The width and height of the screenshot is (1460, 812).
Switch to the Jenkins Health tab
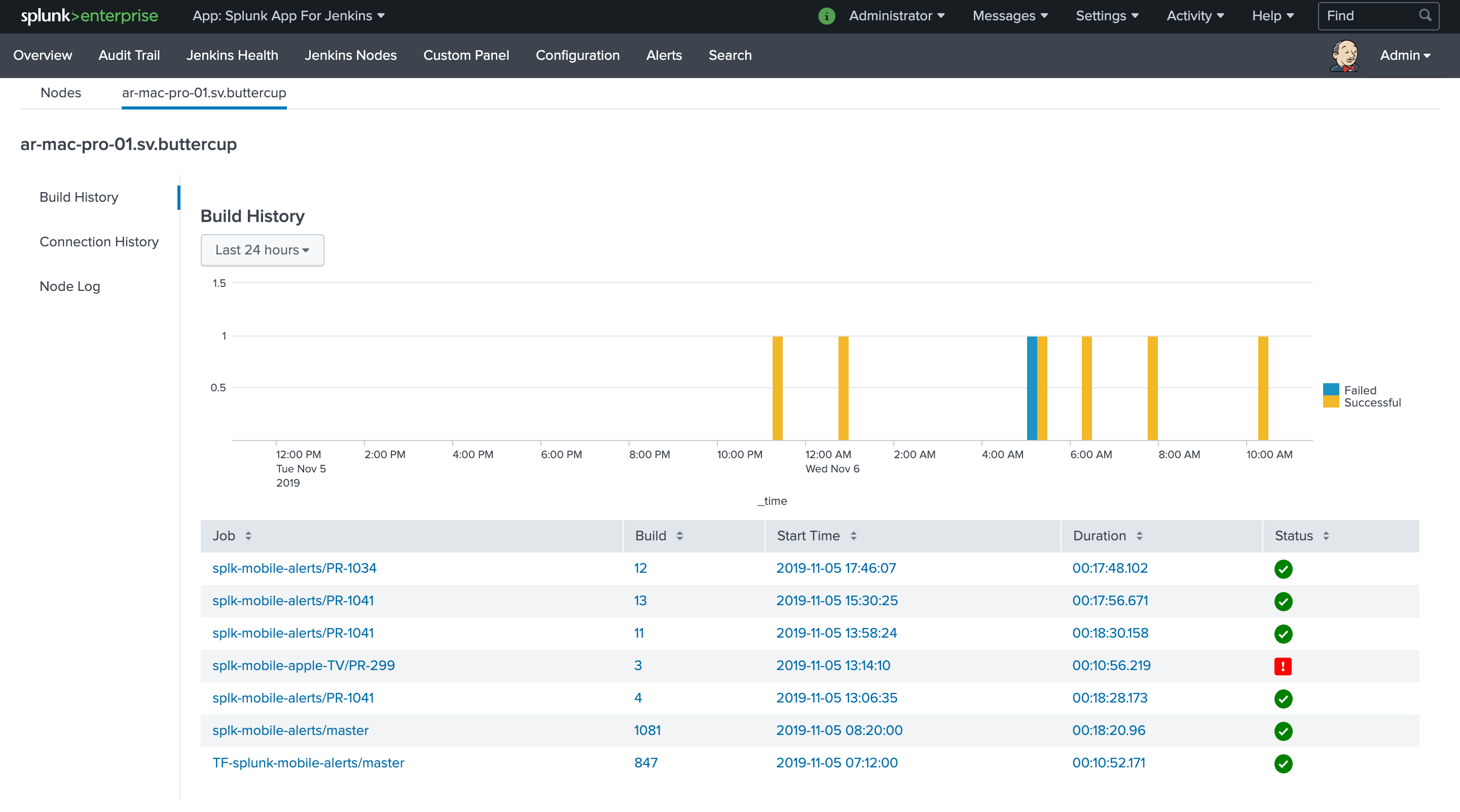pos(232,55)
